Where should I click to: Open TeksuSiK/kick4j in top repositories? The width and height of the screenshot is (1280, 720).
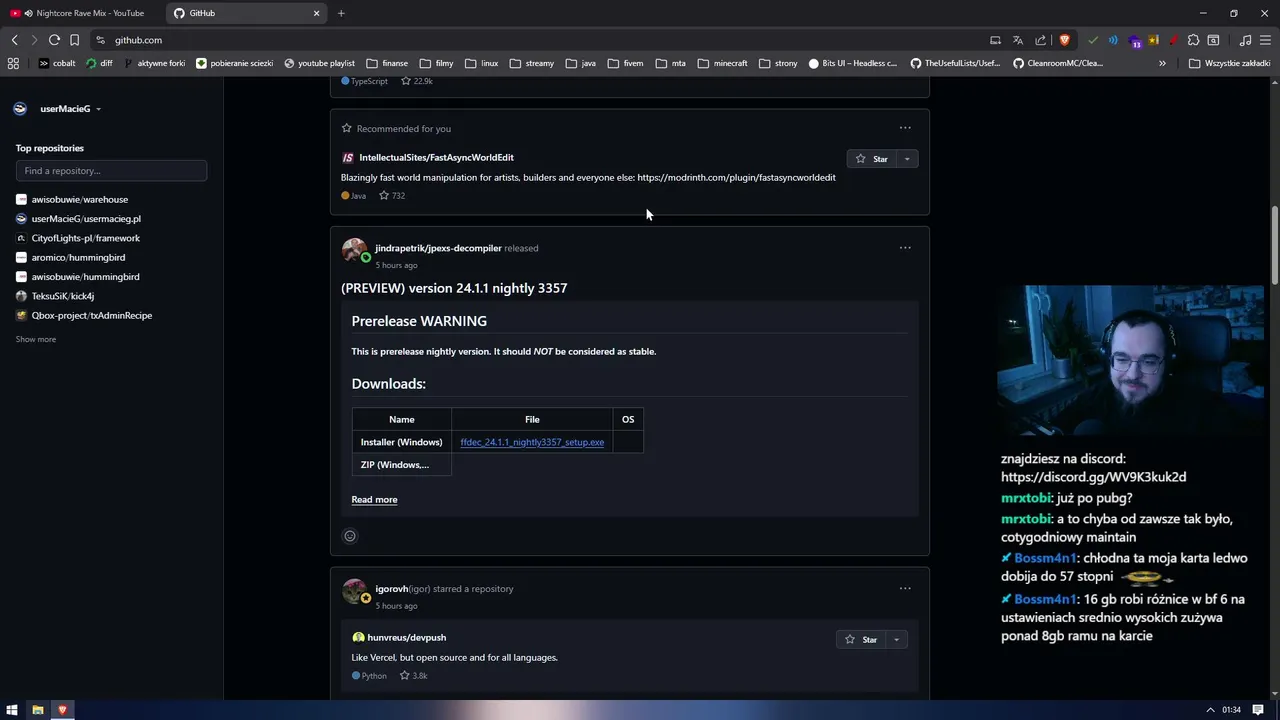pos(62,296)
